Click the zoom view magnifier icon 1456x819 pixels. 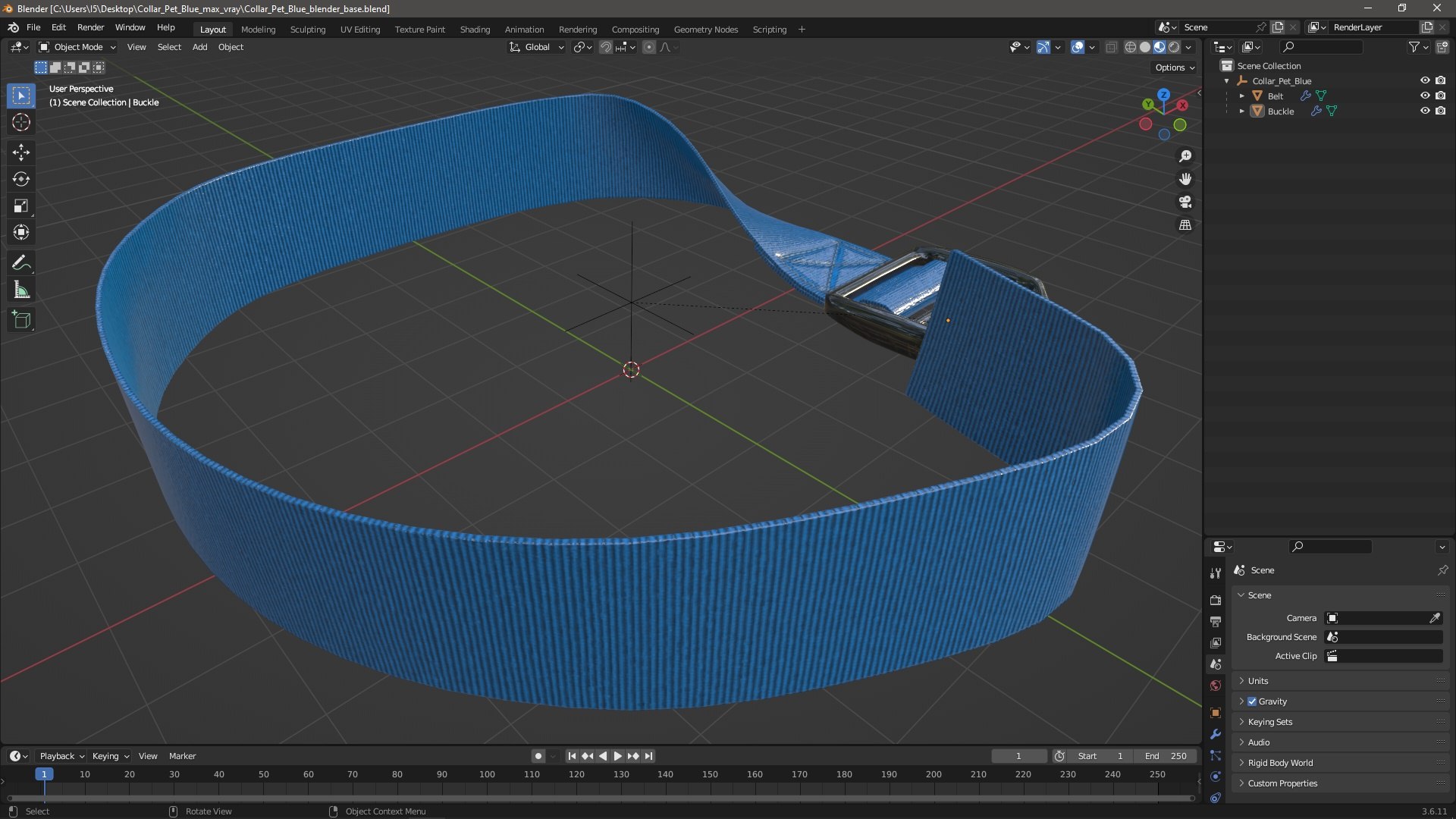(x=1185, y=156)
